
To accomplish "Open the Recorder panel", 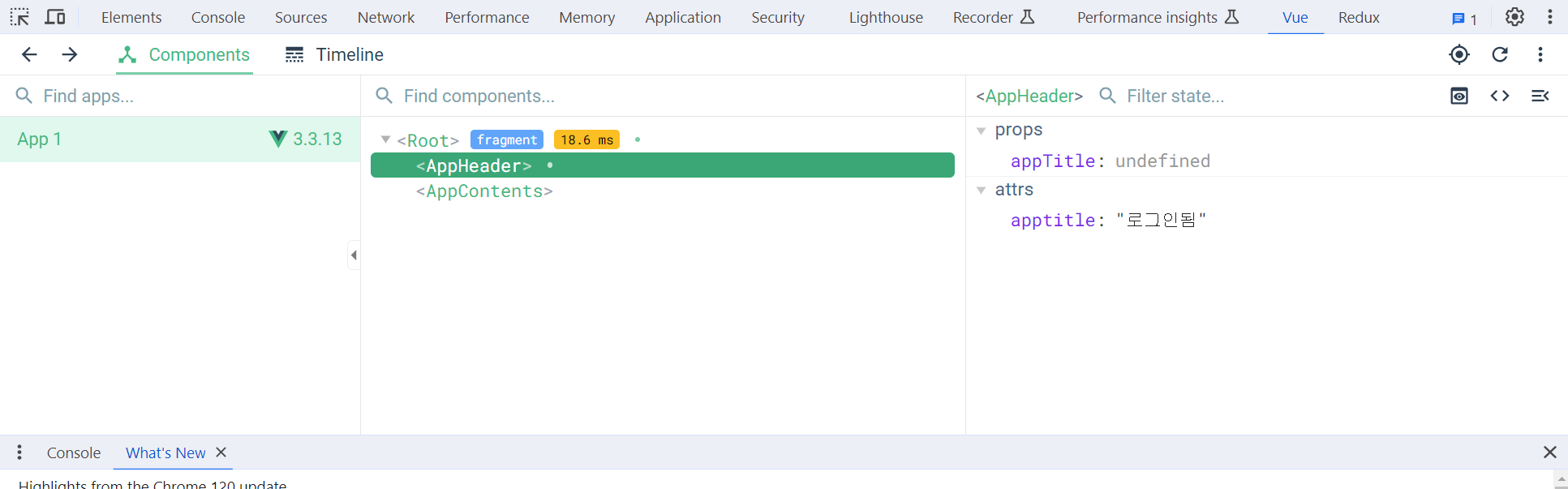I will click(x=994, y=17).
